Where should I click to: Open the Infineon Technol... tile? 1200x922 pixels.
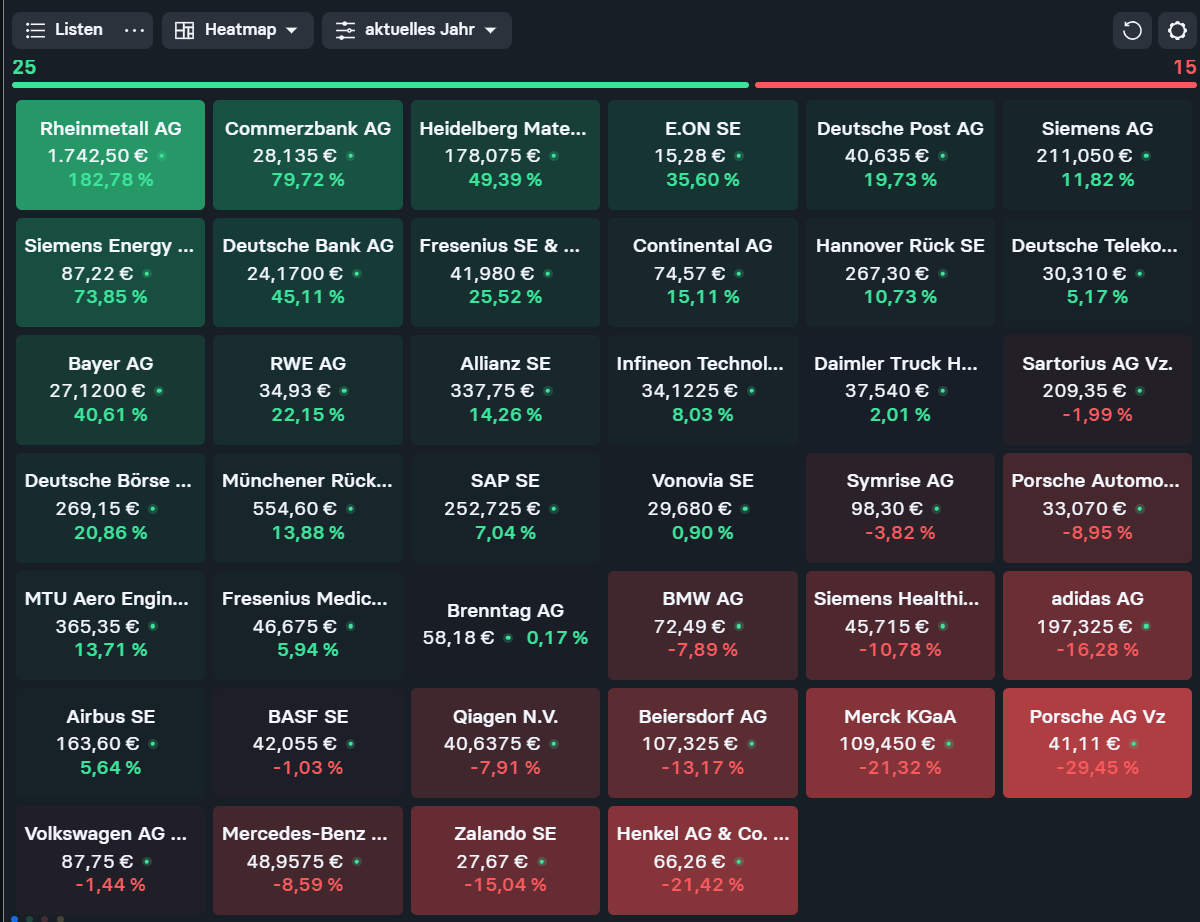pyautogui.click(x=703, y=390)
